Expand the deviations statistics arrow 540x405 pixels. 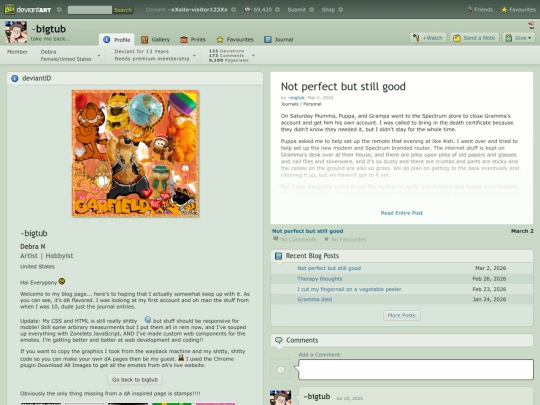(x=253, y=55)
